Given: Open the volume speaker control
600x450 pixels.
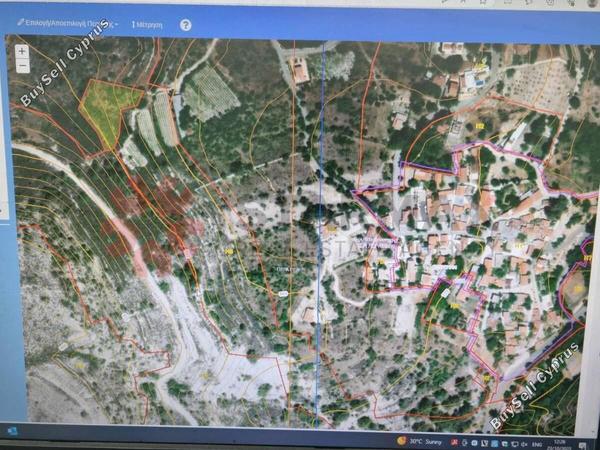Looking at the screenshot, I should tap(524, 445).
